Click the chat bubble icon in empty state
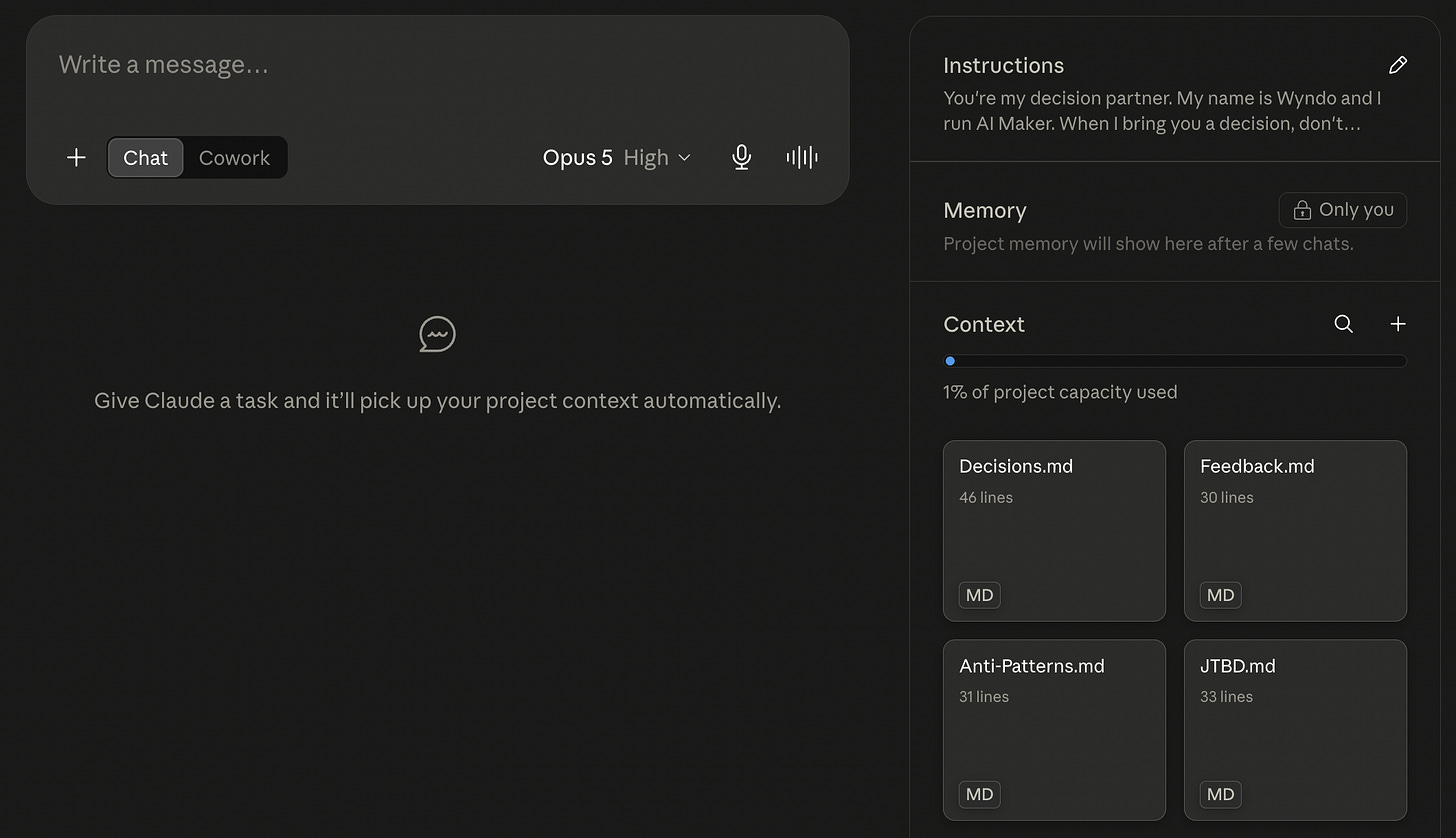The image size is (1456, 838). 437,334
